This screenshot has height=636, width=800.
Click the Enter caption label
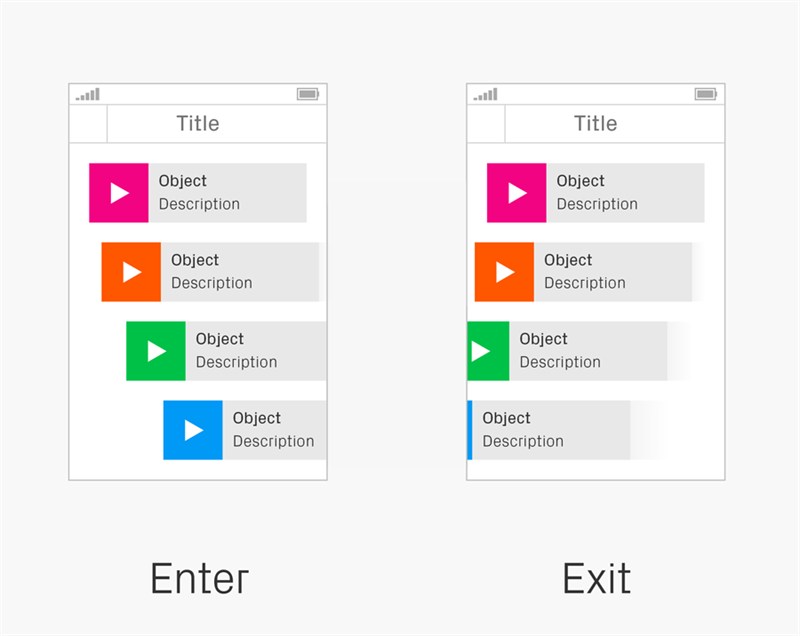pyautogui.click(x=199, y=578)
